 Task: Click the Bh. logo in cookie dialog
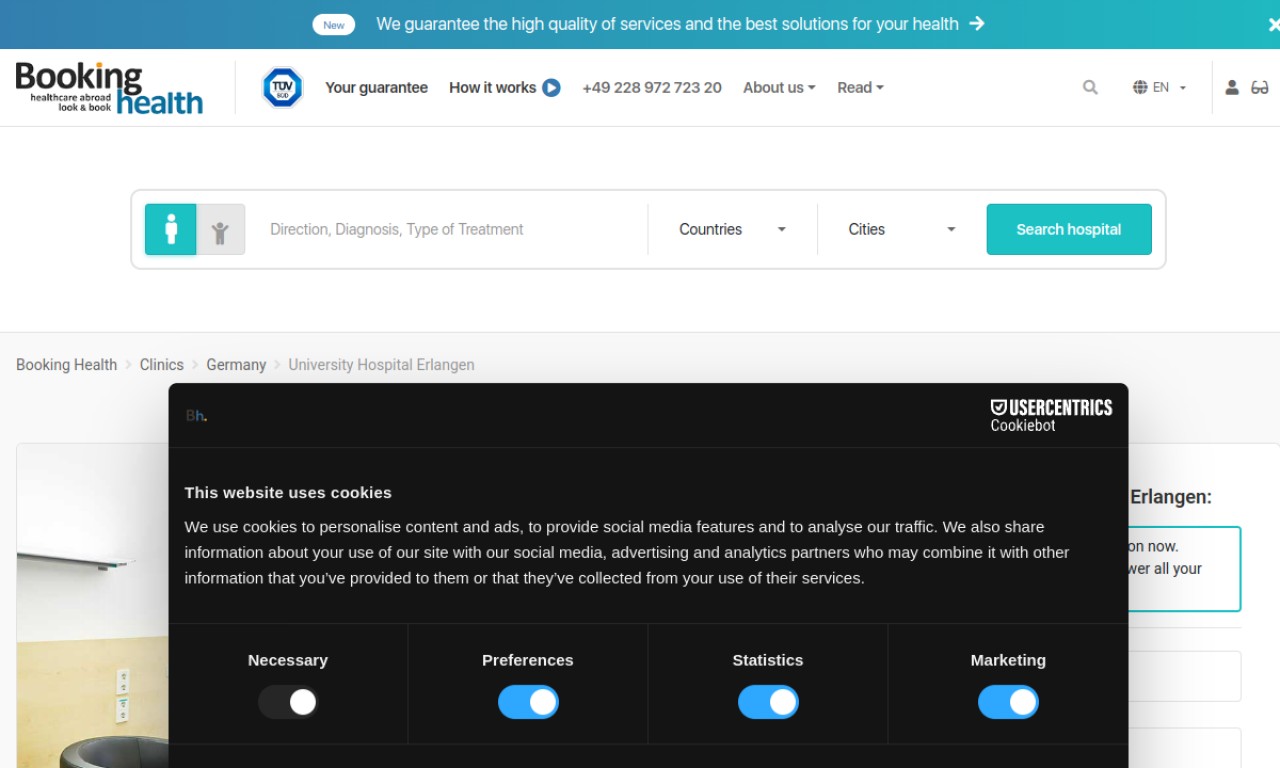[196, 416]
